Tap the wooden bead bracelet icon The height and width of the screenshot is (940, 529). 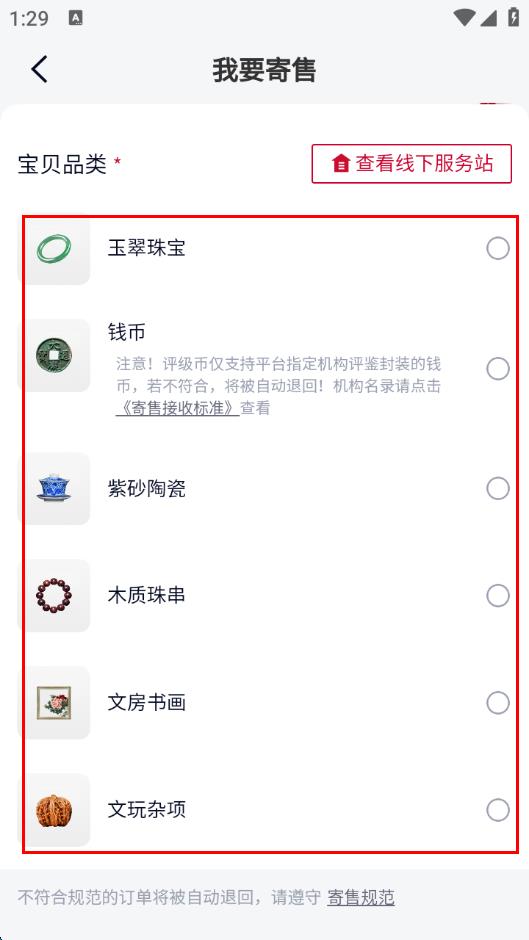point(54,595)
